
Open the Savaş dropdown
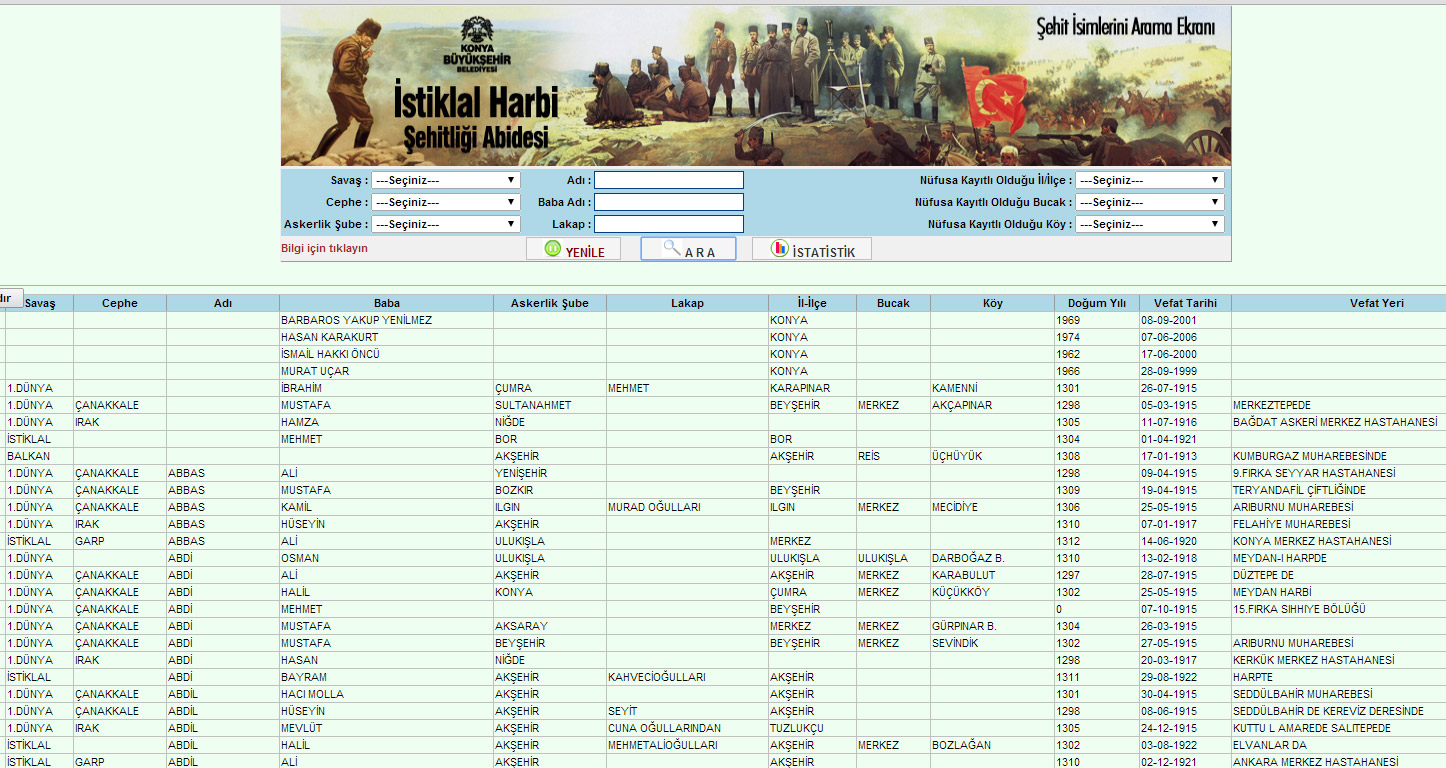[446, 180]
